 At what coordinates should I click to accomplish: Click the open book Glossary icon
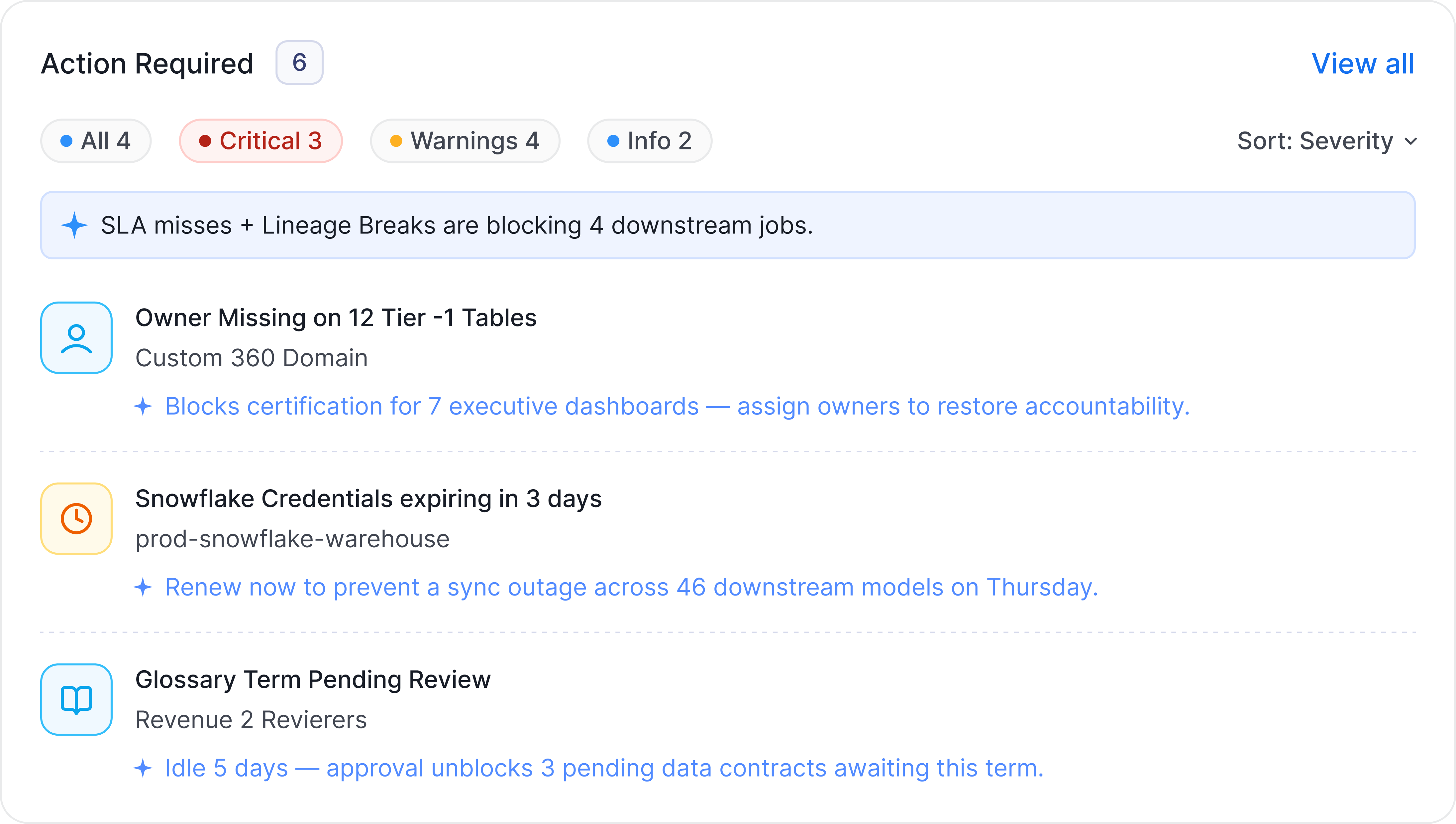pos(76,699)
